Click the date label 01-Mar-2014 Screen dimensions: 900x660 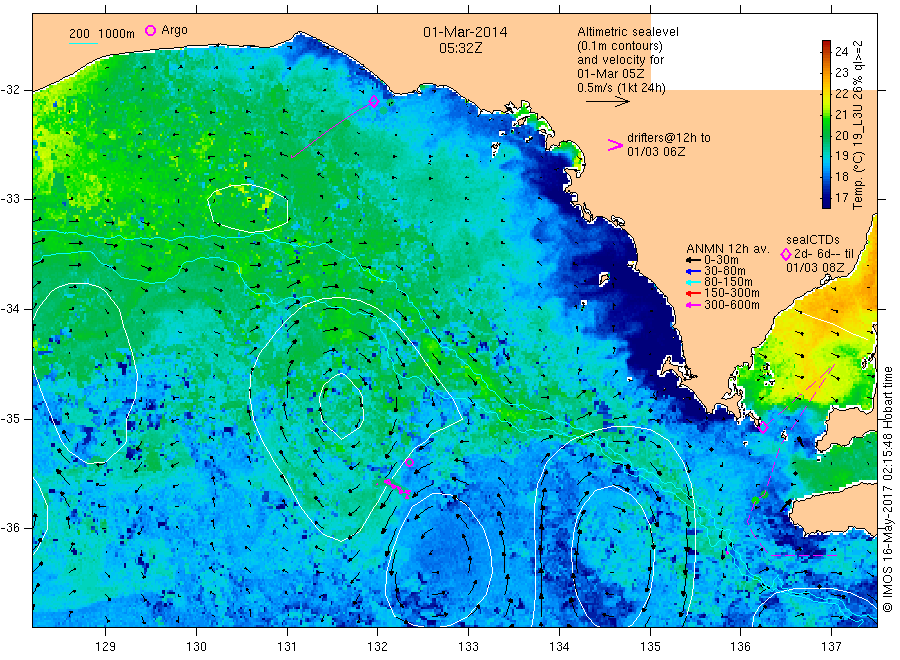(x=465, y=32)
